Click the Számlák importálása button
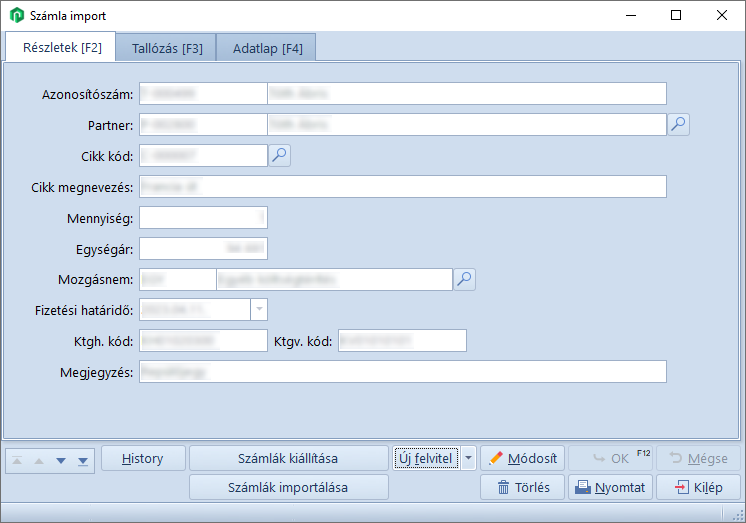This screenshot has height=523, width=746. (x=288, y=488)
